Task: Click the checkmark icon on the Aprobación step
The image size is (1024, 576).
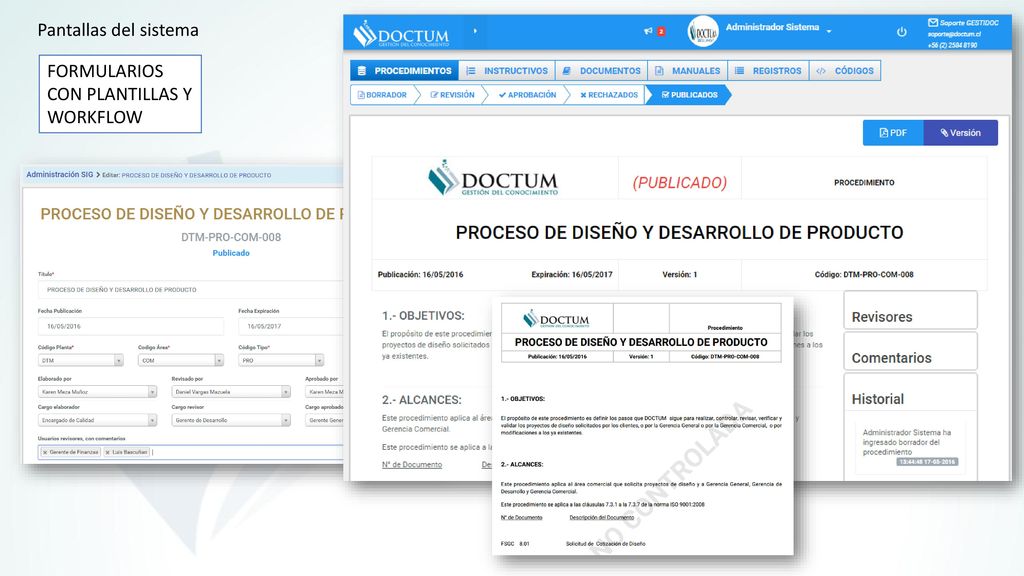Action: (x=502, y=95)
